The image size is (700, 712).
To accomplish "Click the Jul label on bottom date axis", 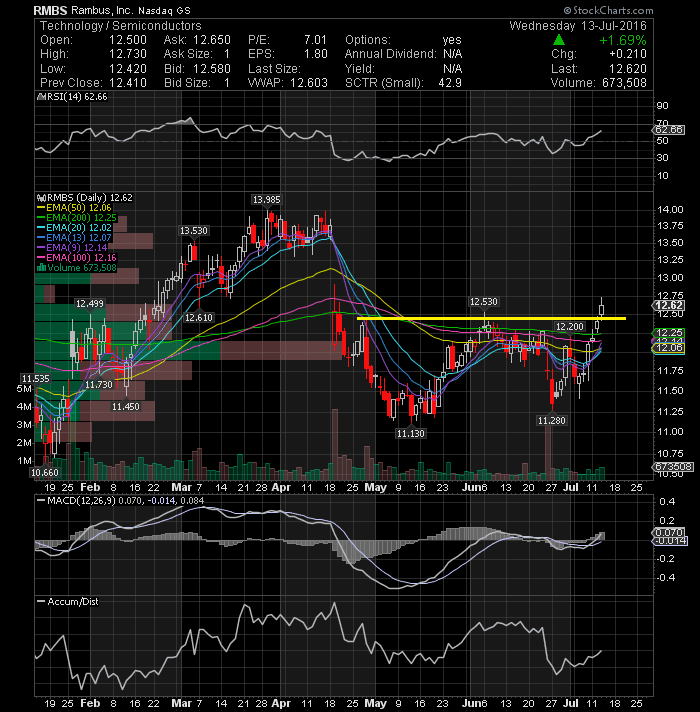I will 571,703.
